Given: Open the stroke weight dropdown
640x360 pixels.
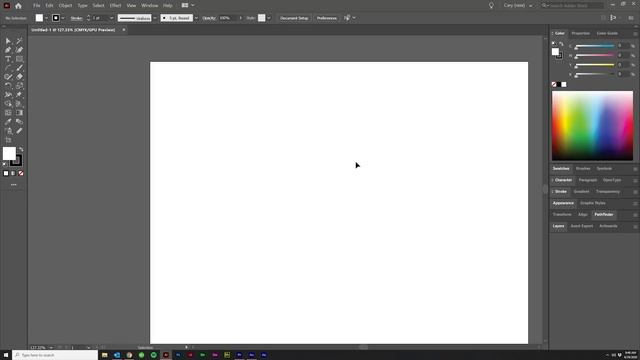Looking at the screenshot, I should (x=111, y=18).
